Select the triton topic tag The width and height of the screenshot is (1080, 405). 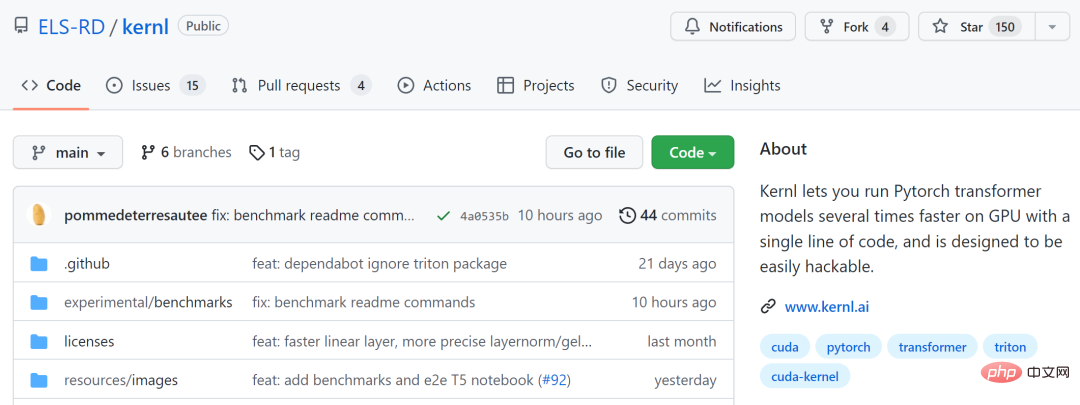1010,346
